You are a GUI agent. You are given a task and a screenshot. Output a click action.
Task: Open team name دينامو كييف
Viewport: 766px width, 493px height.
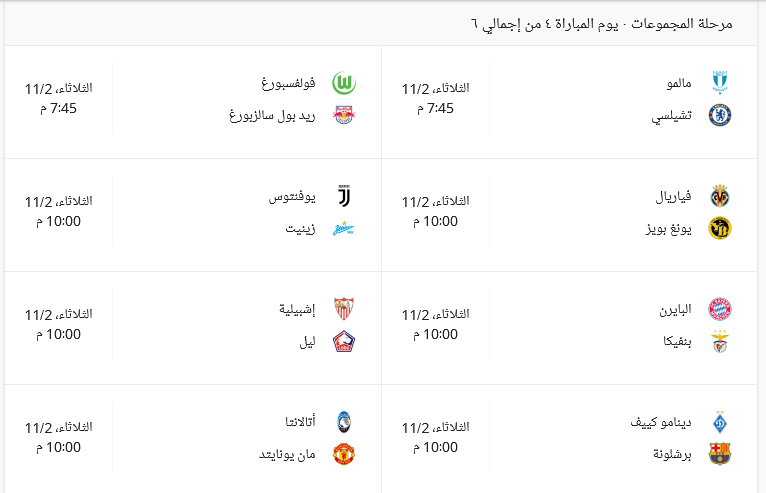[x=660, y=422]
